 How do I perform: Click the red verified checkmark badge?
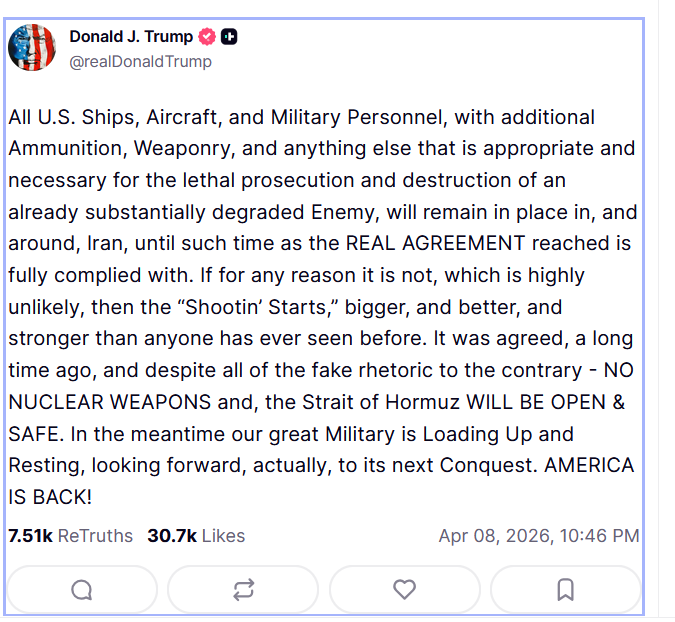(208, 37)
